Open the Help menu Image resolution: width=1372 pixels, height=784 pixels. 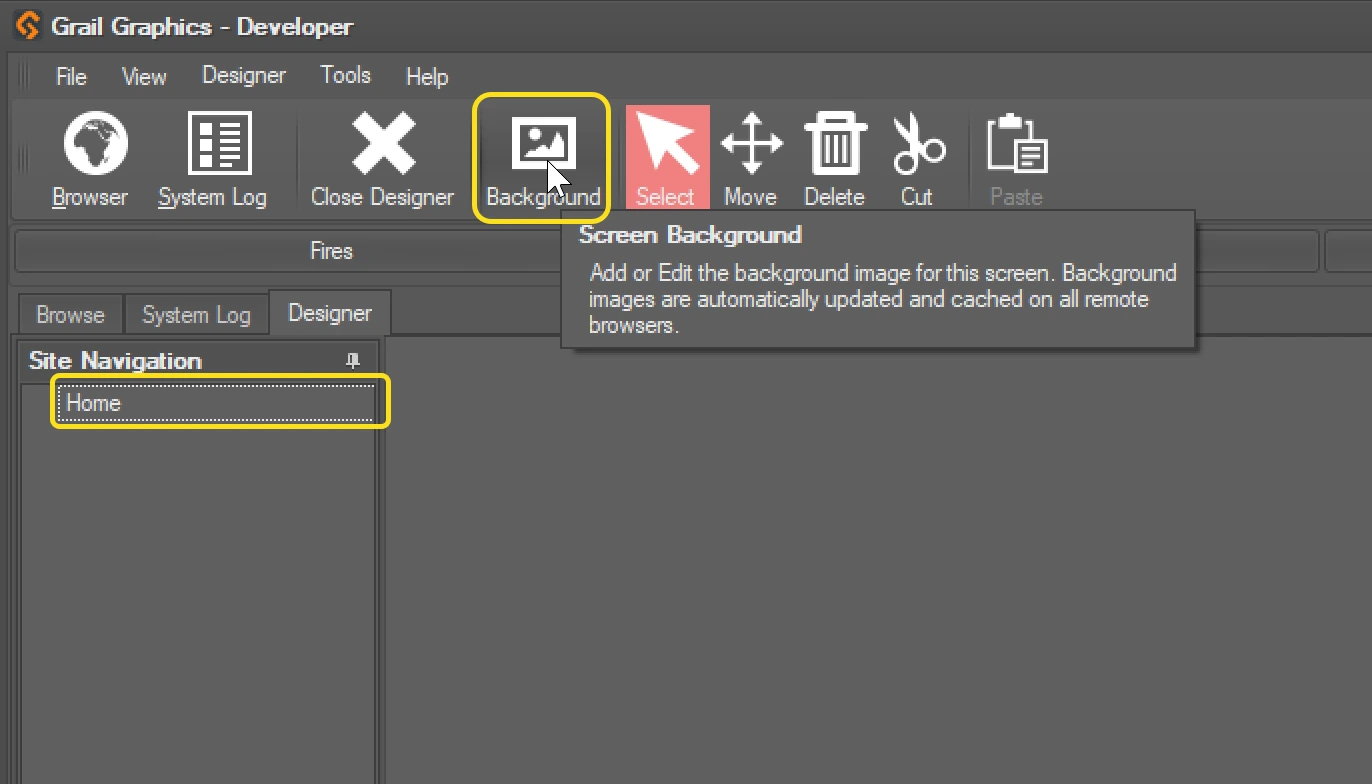426,76
